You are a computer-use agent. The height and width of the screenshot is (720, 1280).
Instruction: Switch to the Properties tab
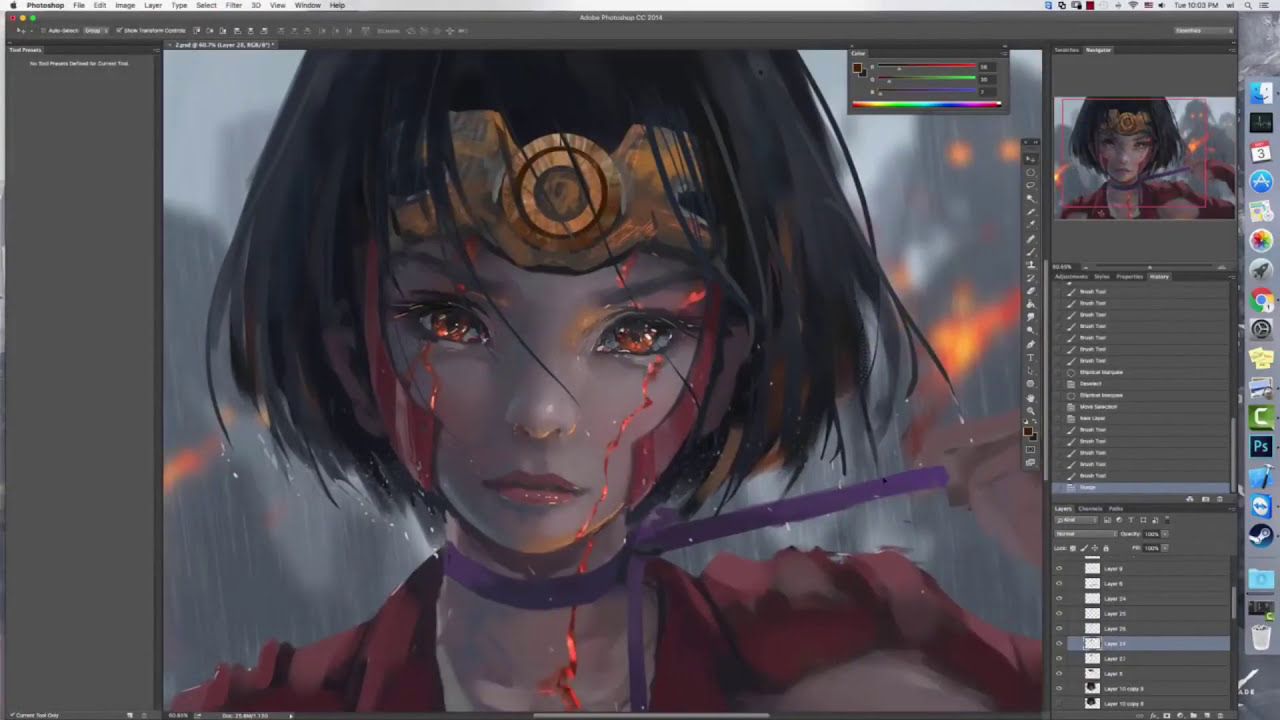click(x=1129, y=277)
